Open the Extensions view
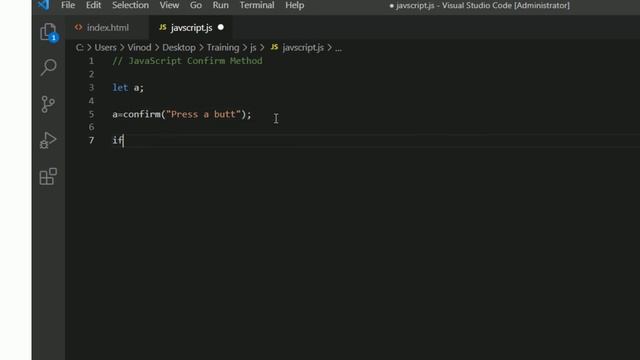 coord(48,176)
